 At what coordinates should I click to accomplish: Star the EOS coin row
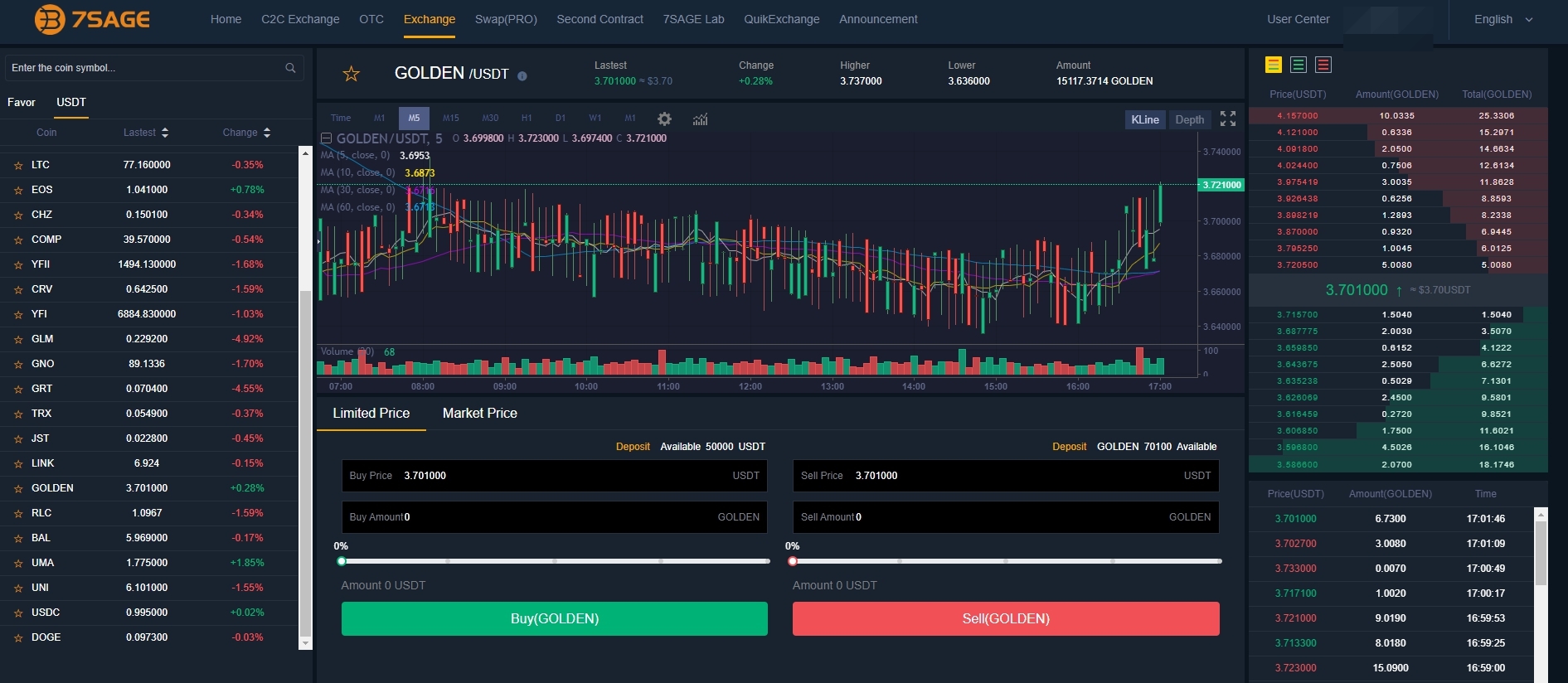pos(18,191)
